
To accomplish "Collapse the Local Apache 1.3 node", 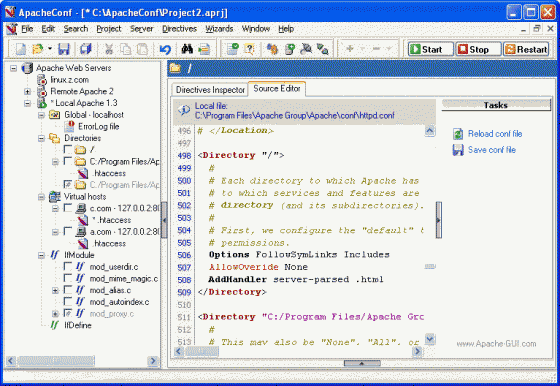I will (28, 103).
